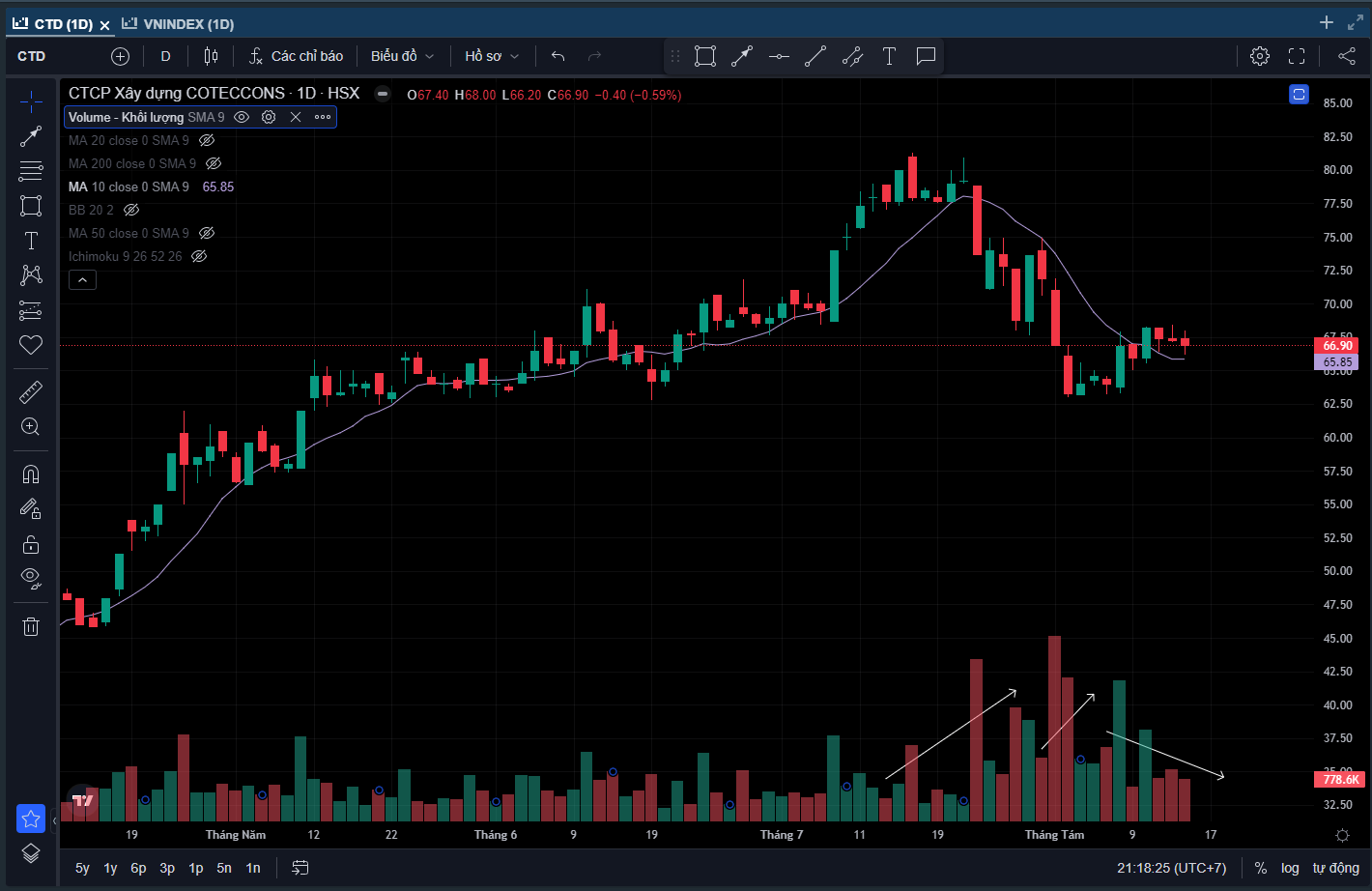1372x891 pixels.
Task: Open price scale settings gear at bottom right
Action: pyautogui.click(x=1342, y=835)
